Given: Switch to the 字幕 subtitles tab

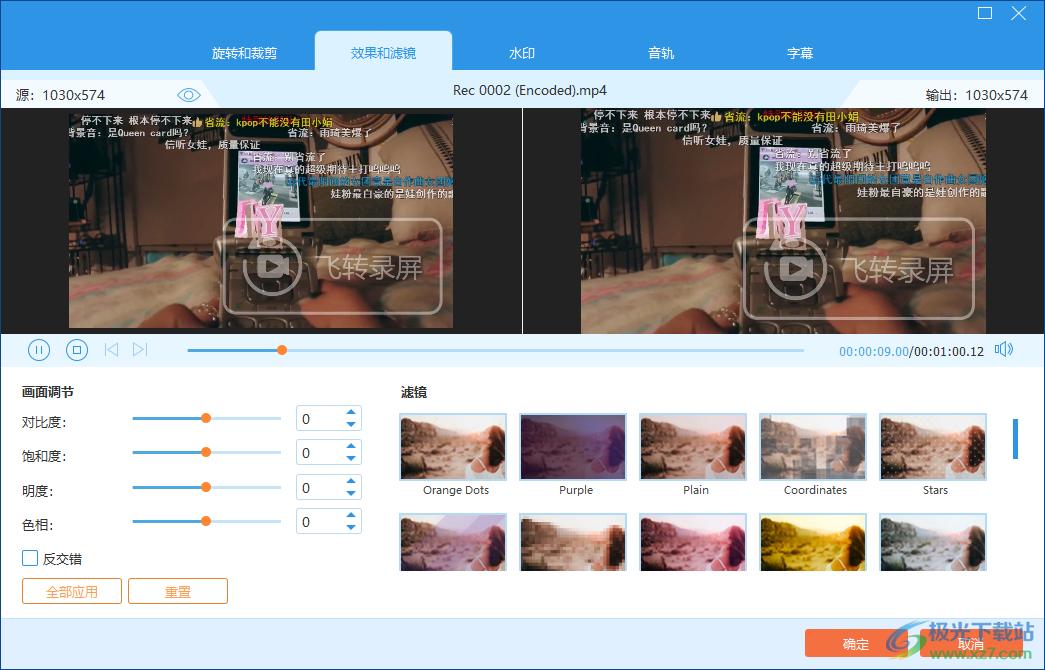Looking at the screenshot, I should point(800,52).
